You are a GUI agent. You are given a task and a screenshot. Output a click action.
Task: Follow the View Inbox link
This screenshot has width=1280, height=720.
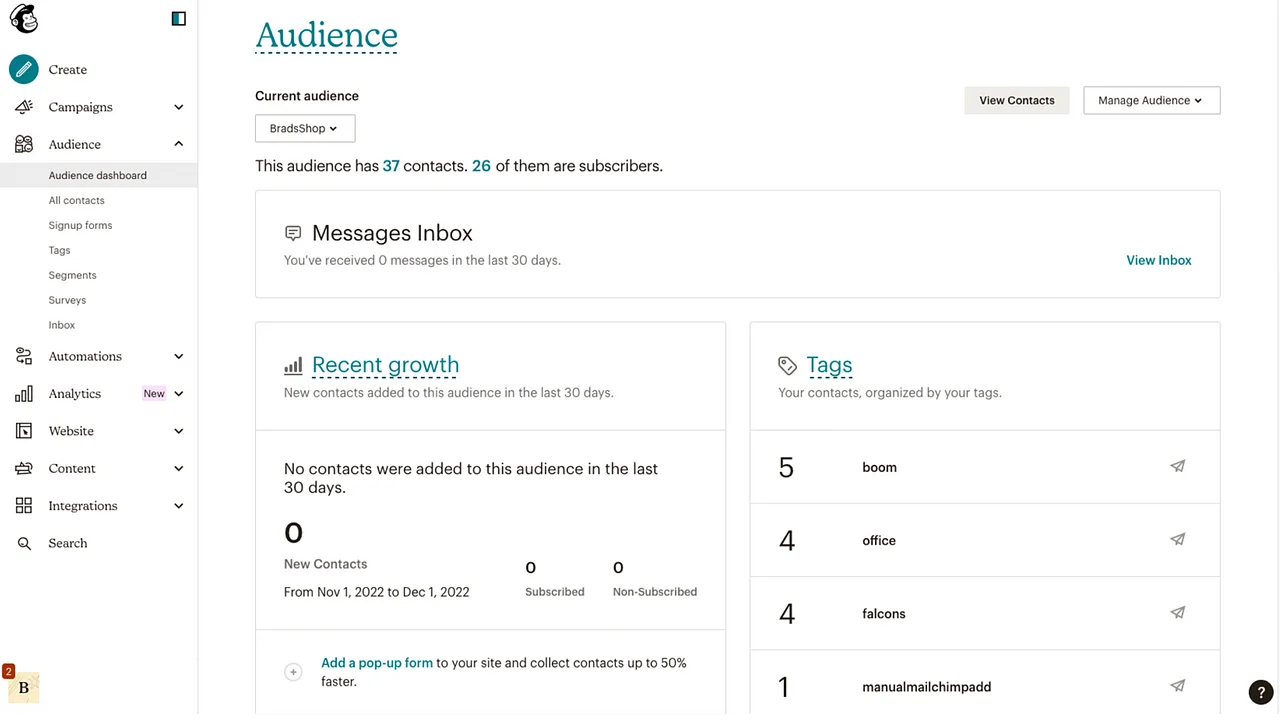point(1158,260)
